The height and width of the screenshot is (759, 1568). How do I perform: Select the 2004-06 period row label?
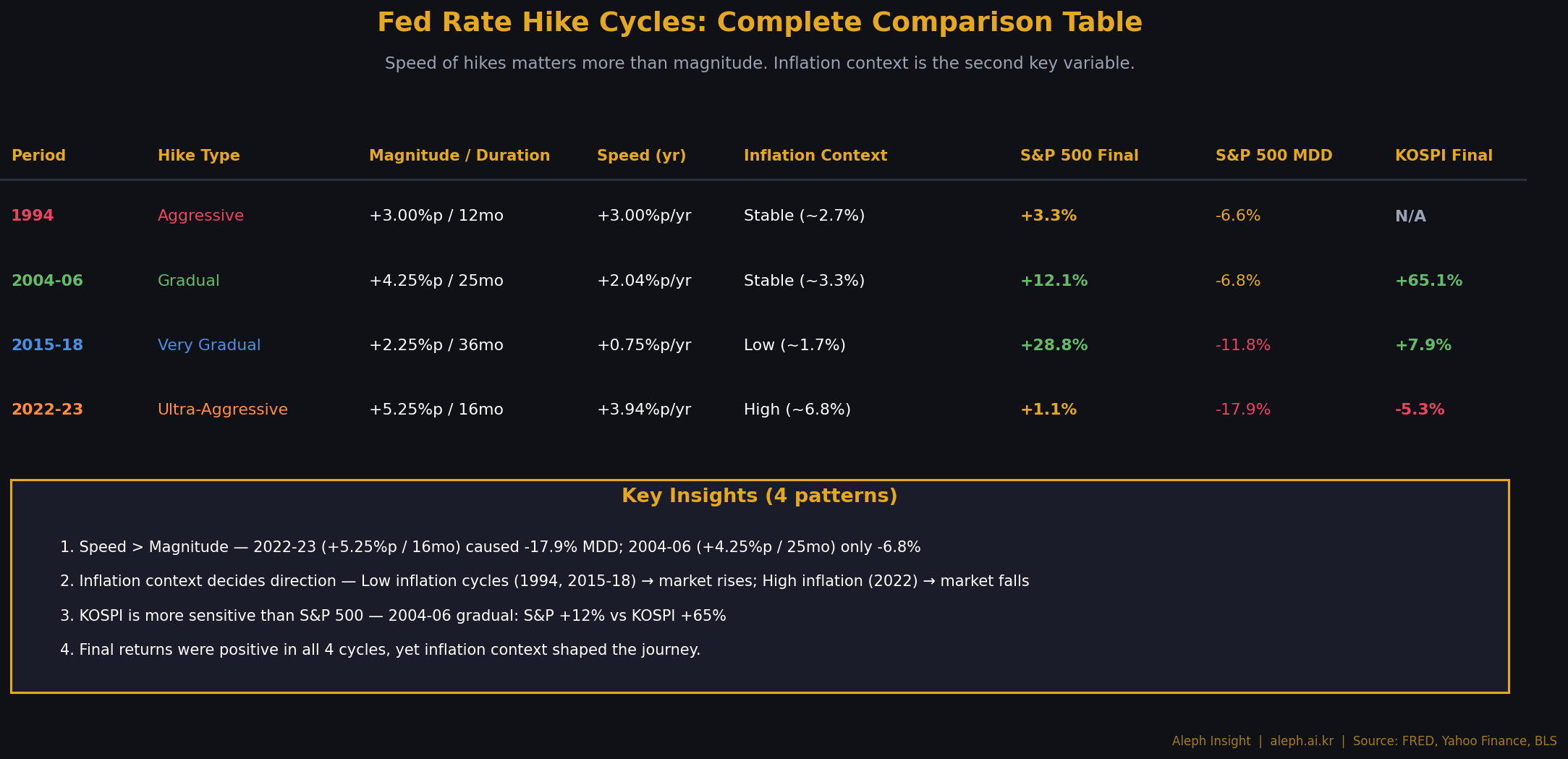47,281
